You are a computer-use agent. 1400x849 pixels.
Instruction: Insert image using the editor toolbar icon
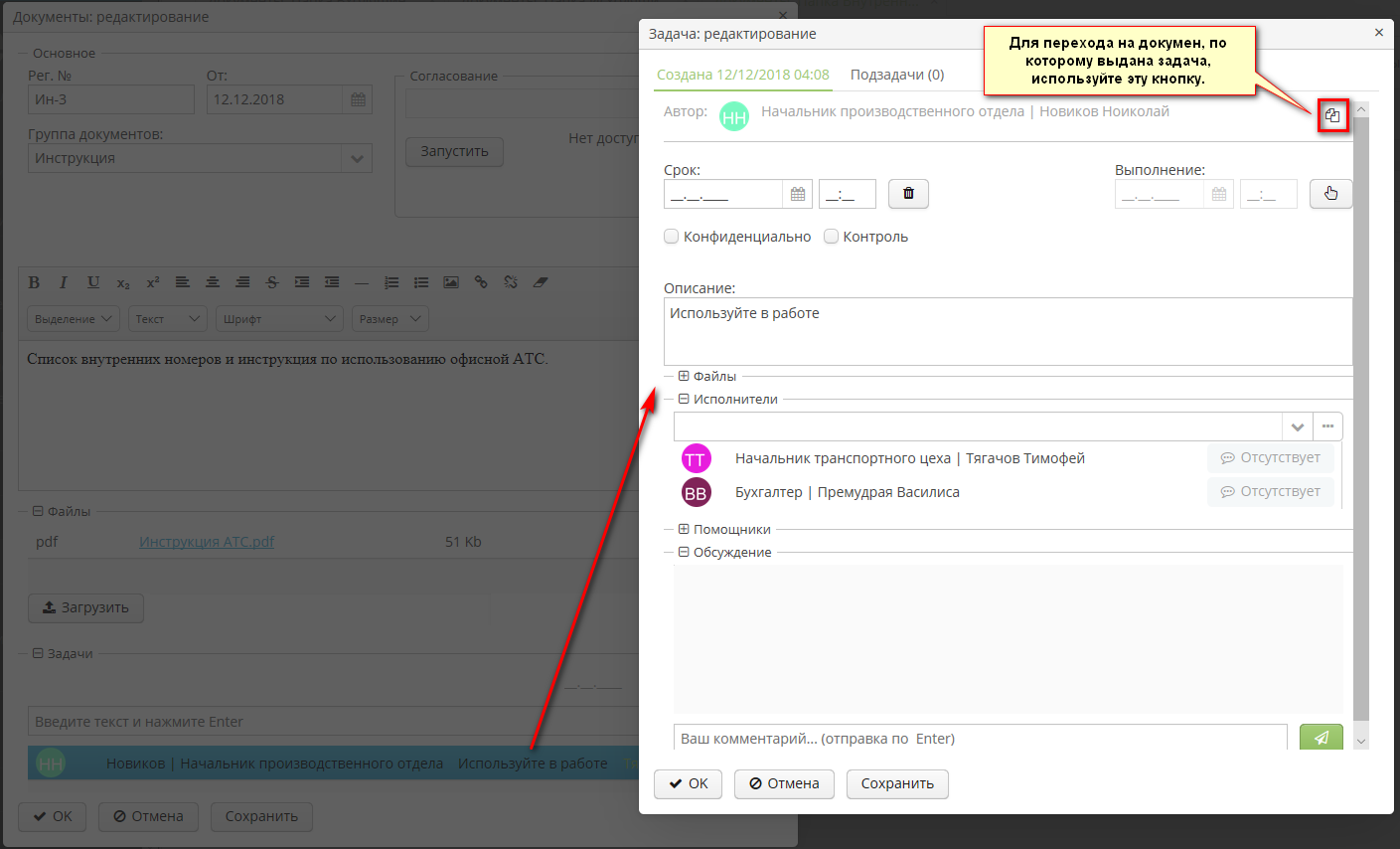coord(451,282)
